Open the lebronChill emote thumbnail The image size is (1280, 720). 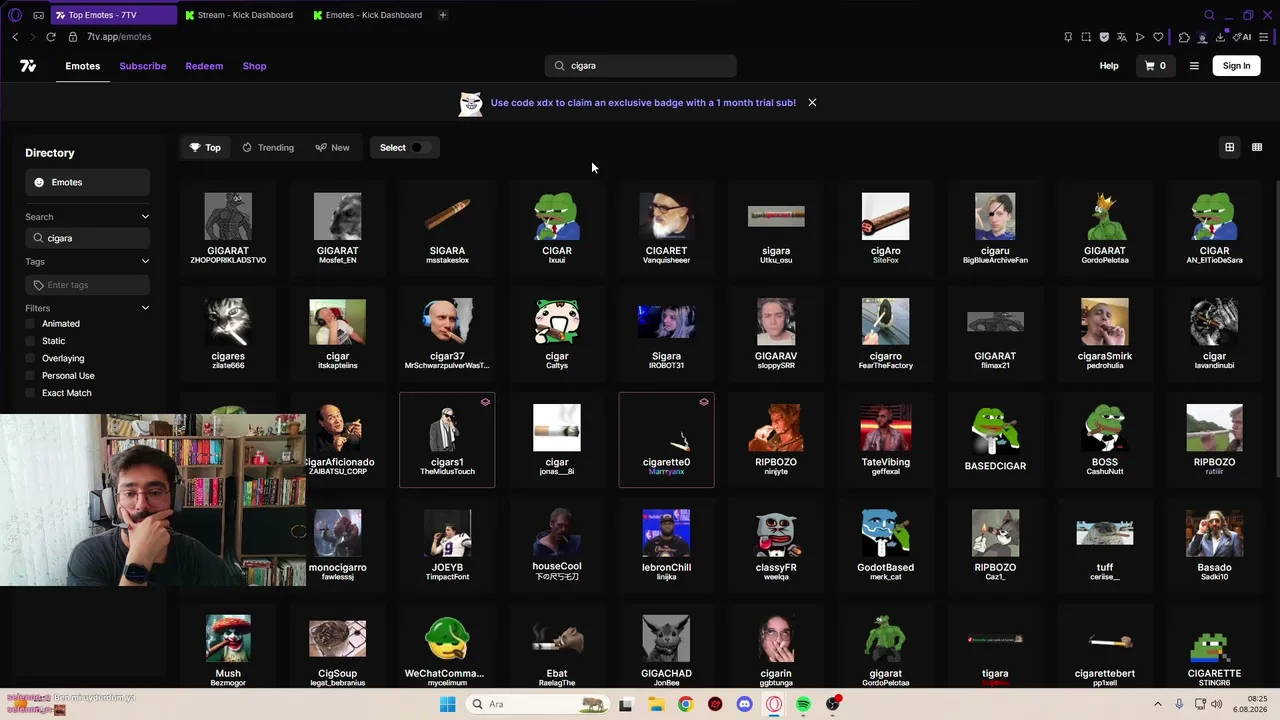[666, 533]
